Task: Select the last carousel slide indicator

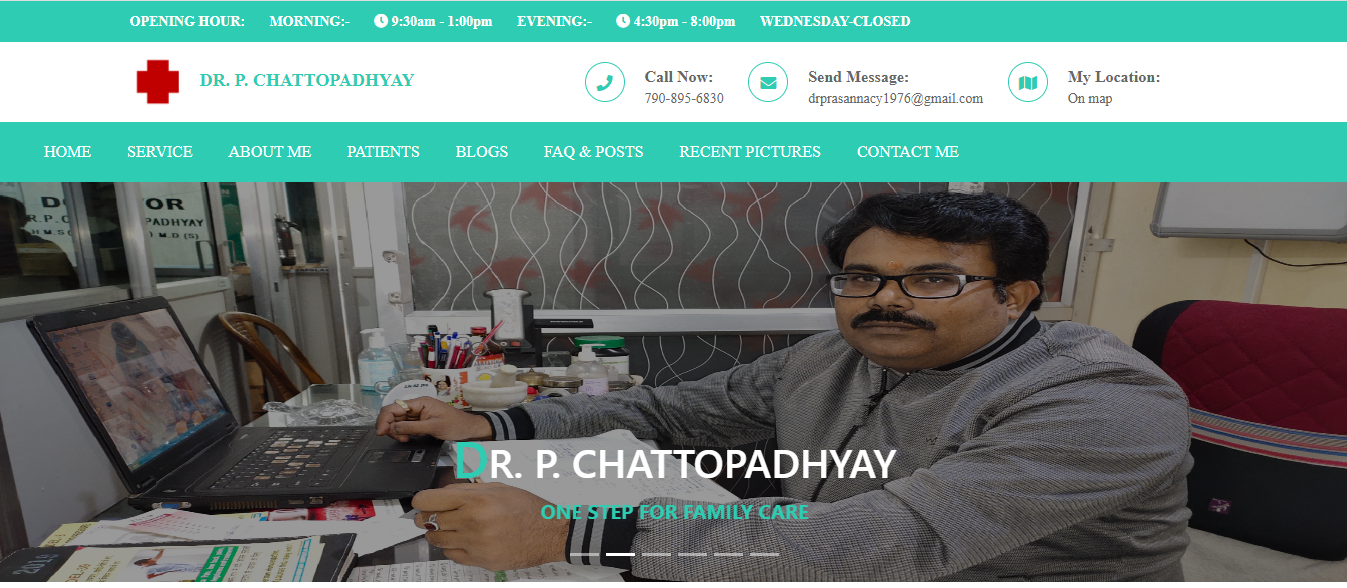Action: click(764, 554)
